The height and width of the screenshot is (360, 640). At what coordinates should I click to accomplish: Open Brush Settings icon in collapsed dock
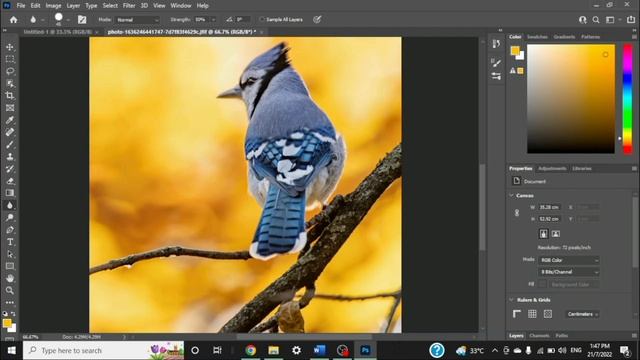pos(496,63)
